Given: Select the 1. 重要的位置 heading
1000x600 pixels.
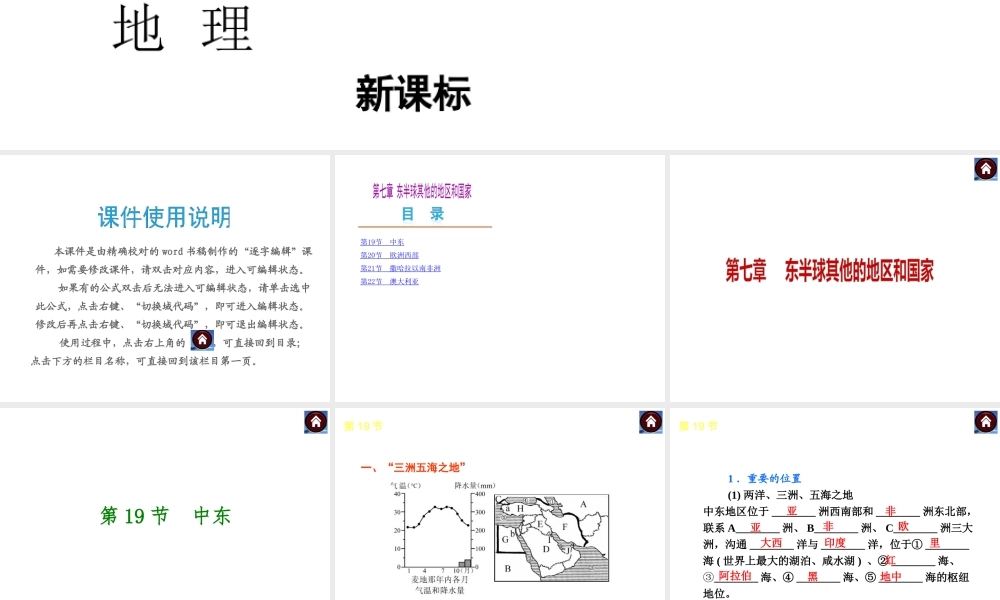Looking at the screenshot, I should click(764, 478).
